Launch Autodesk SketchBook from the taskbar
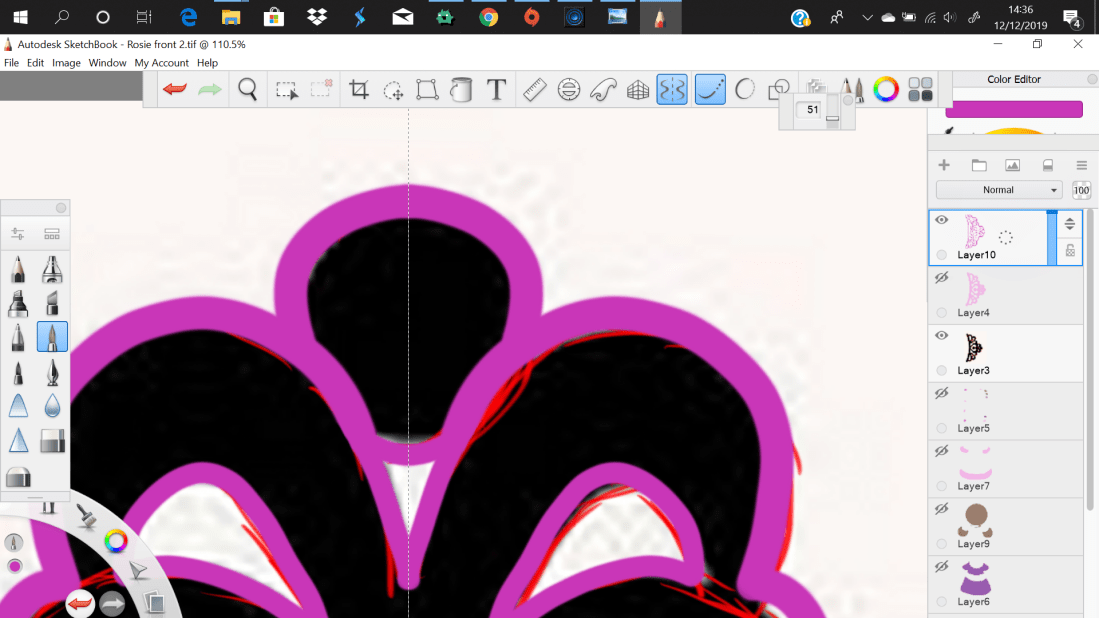This screenshot has width=1099, height=618. tap(660, 16)
